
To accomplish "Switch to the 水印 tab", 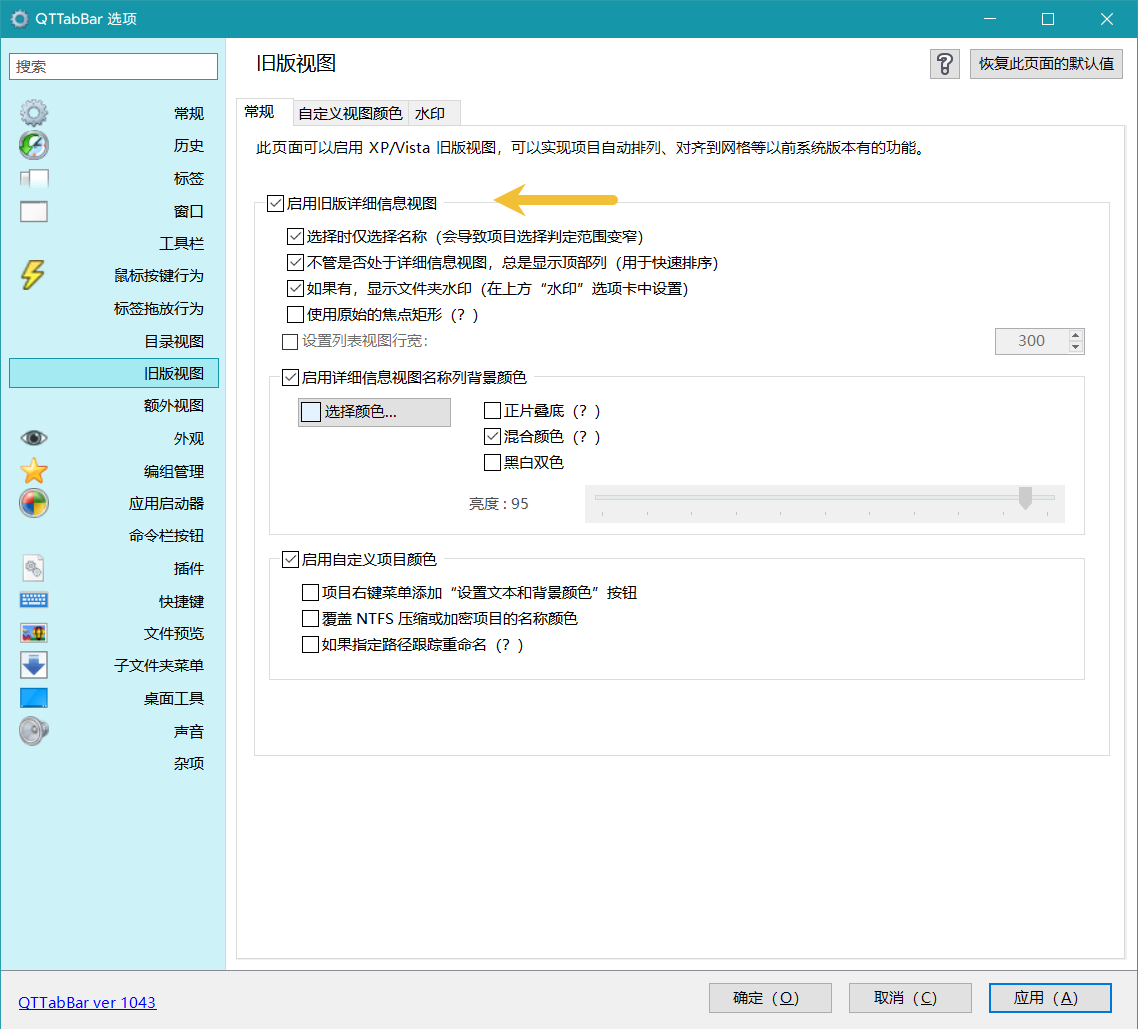I will coord(430,113).
